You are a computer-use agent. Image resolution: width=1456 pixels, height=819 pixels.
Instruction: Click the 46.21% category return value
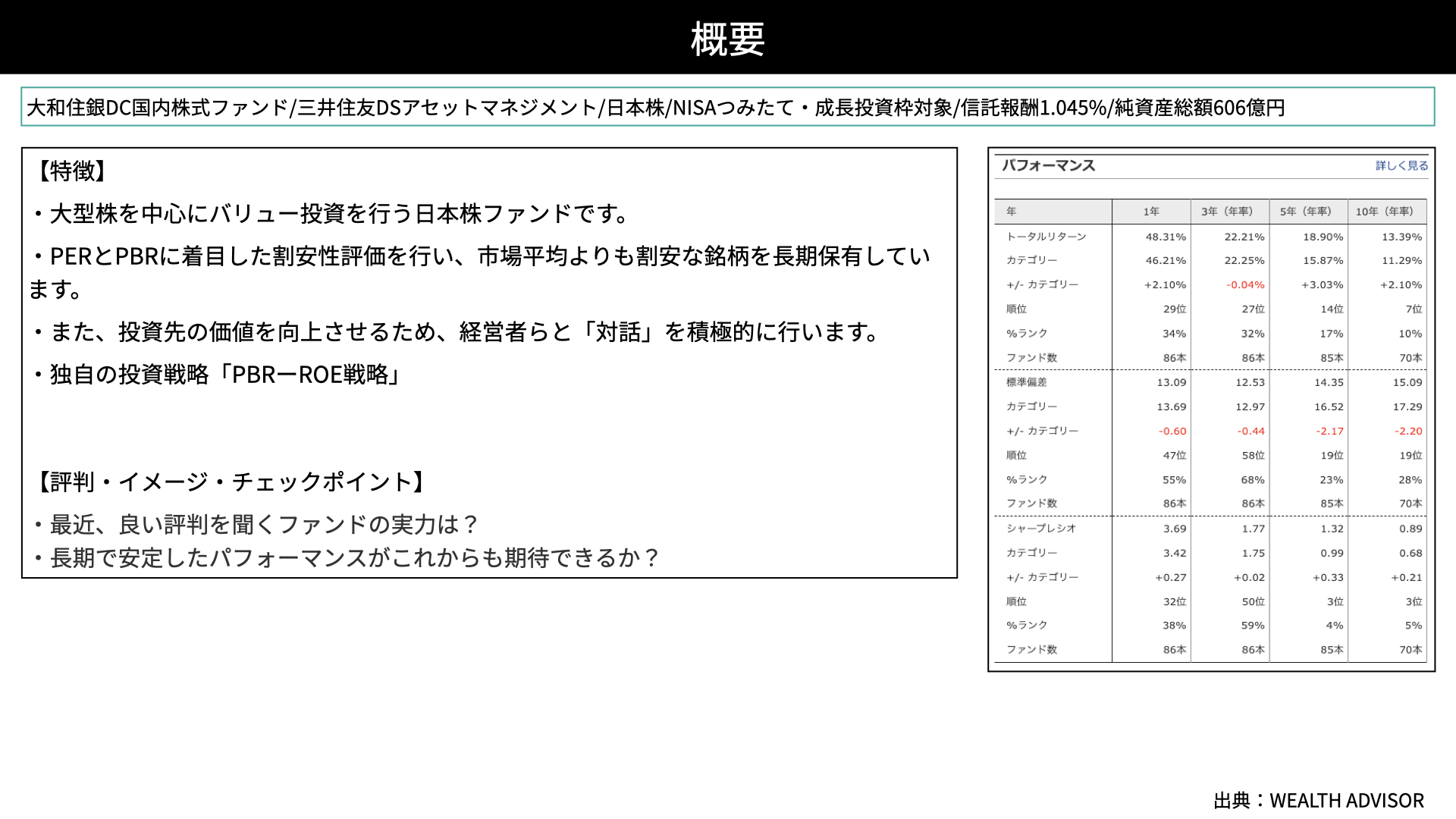[x=1166, y=260]
